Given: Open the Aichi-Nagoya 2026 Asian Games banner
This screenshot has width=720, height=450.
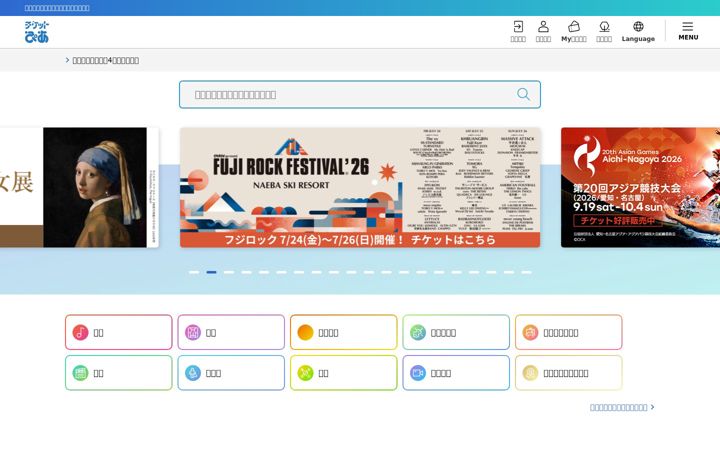Looking at the screenshot, I should tap(641, 187).
